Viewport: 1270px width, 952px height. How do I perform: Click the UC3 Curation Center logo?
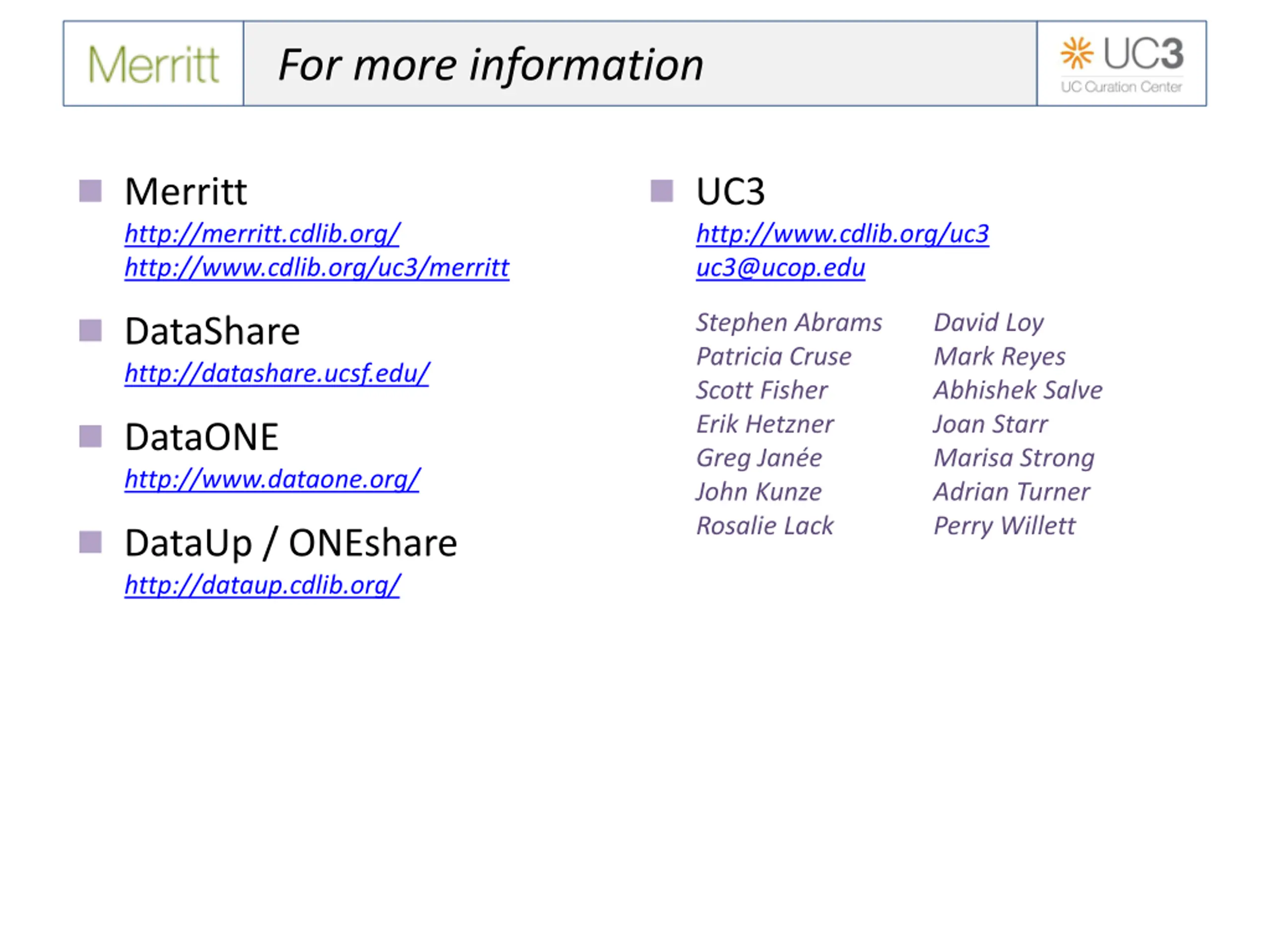pyautogui.click(x=1121, y=64)
